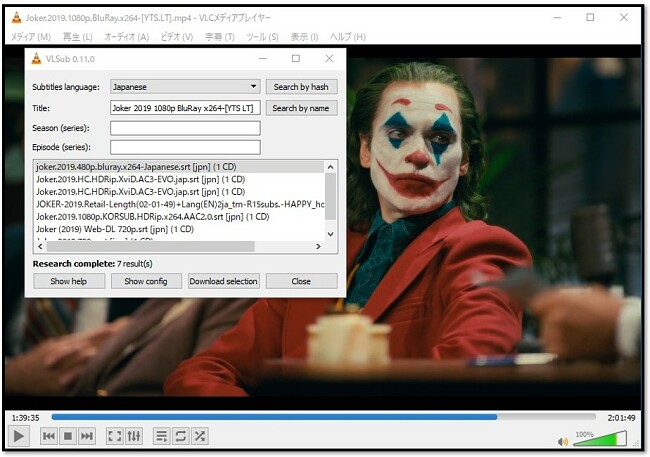Open the メディア (M) menu
Image resolution: width=650 pixels, height=457 pixels.
(x=31, y=37)
